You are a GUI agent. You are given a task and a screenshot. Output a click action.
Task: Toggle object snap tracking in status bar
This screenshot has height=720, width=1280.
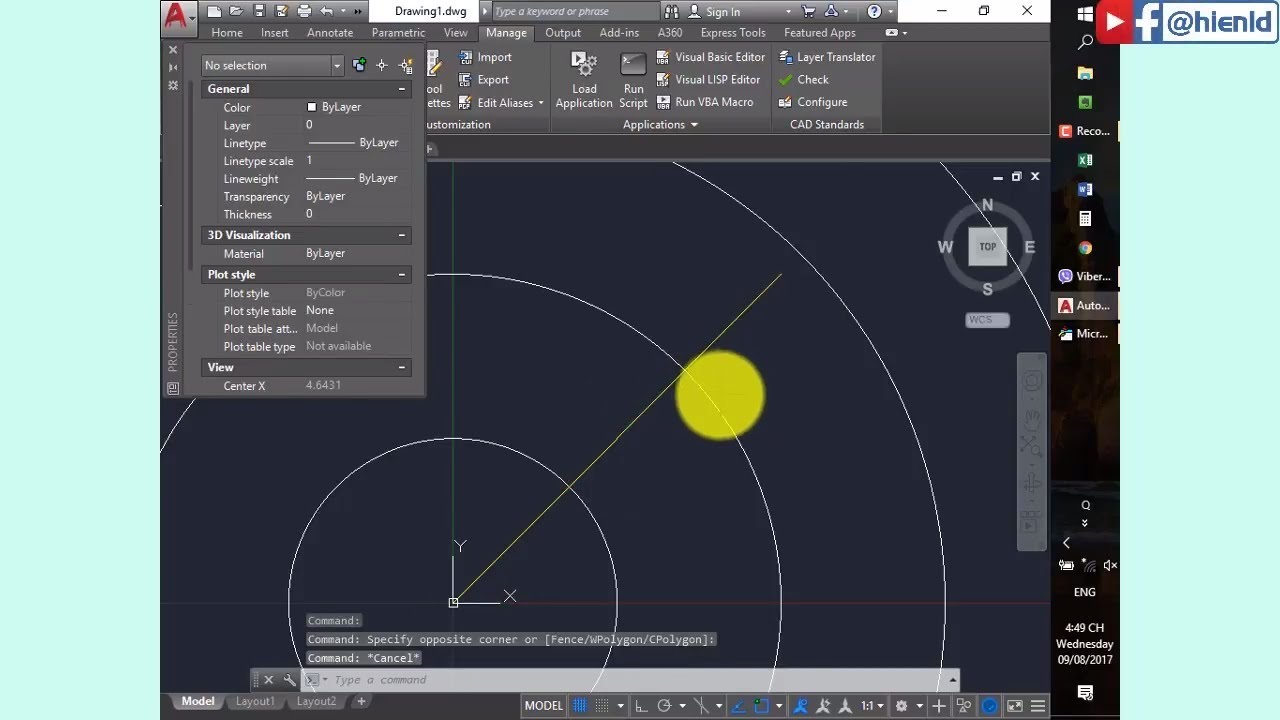pos(738,705)
